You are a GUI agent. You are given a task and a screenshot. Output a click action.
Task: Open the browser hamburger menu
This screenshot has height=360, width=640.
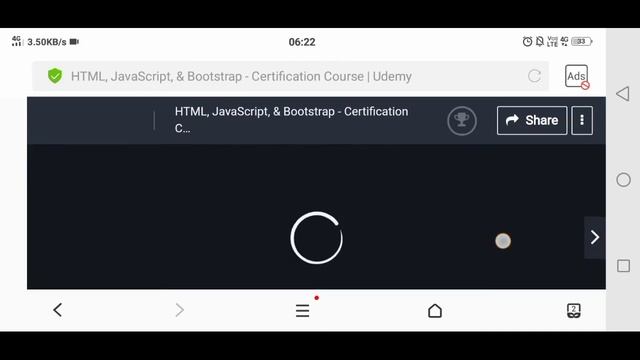[302, 311]
